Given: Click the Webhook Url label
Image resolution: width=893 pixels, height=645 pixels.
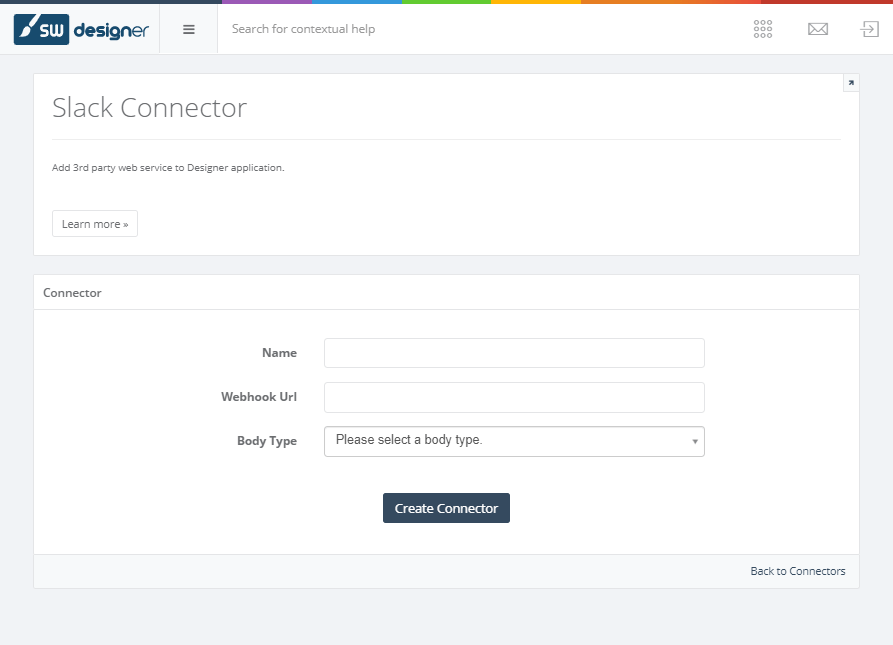Looking at the screenshot, I should pyautogui.click(x=259, y=397).
